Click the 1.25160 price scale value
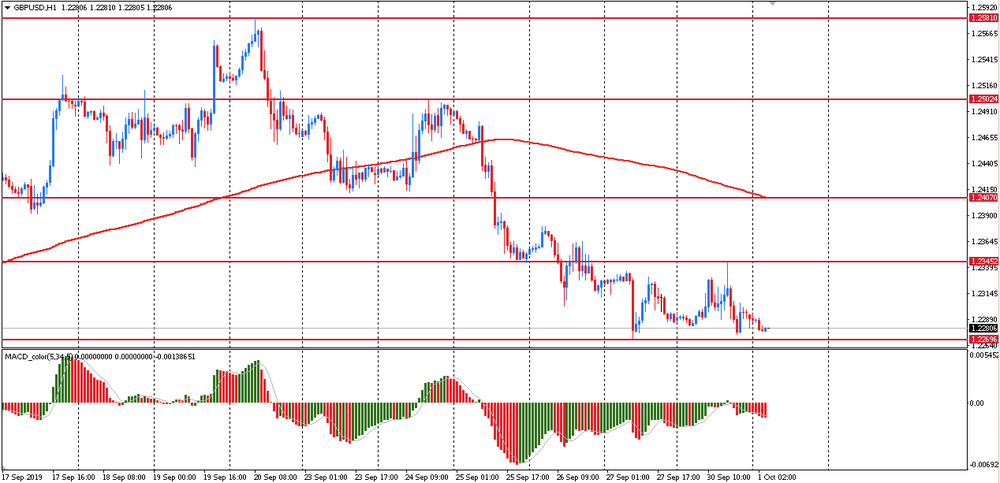The height and width of the screenshot is (483, 1000). [984, 85]
